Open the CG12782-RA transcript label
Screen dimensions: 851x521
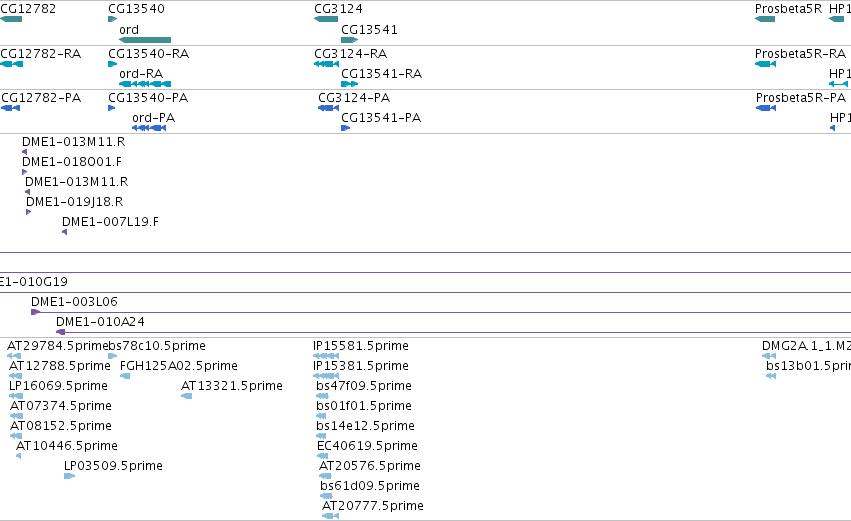[41, 54]
